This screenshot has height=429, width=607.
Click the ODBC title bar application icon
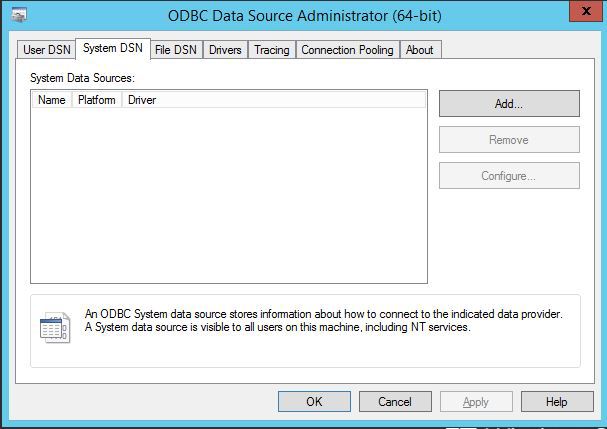click(19, 15)
